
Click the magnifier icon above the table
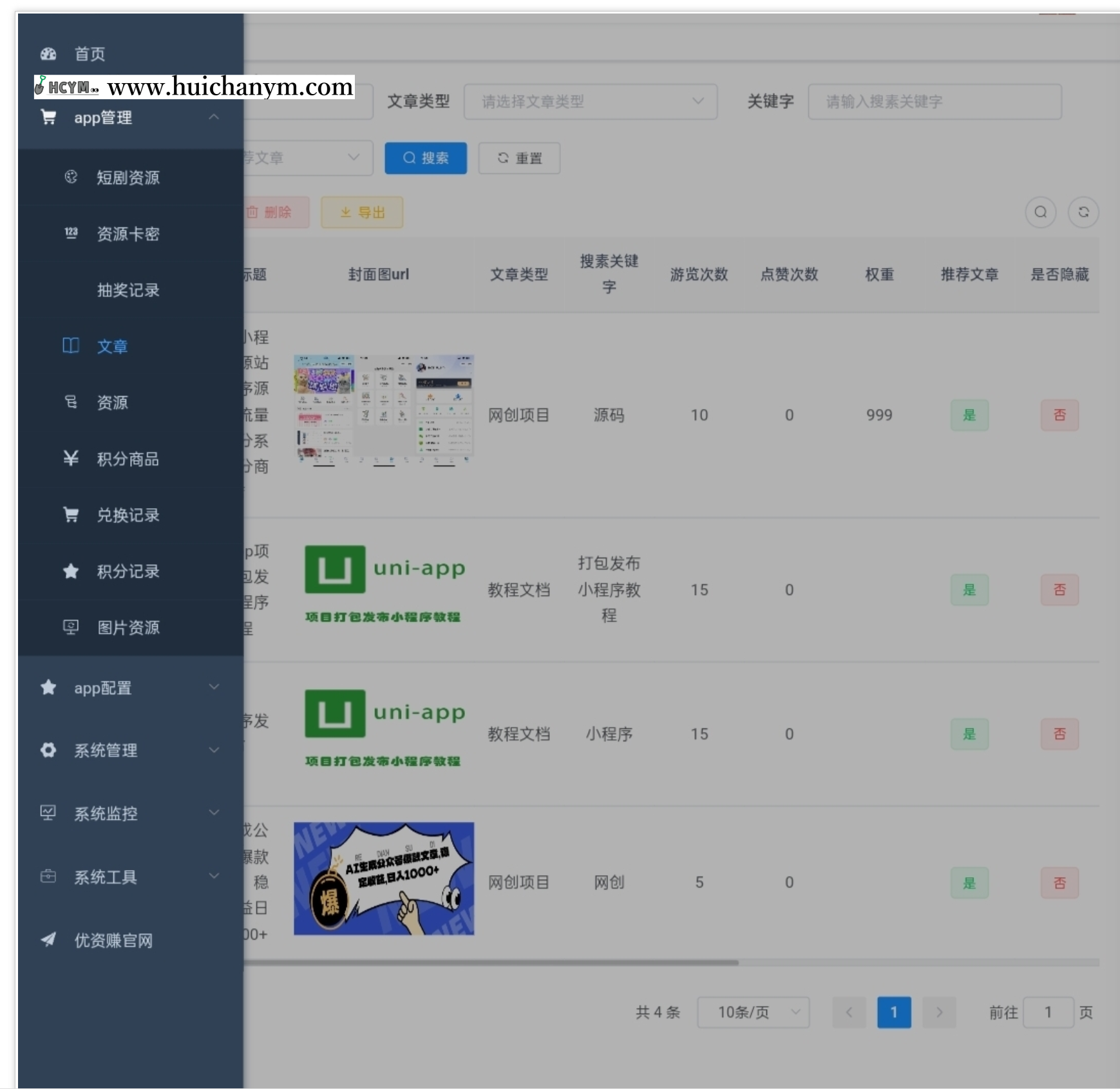[1041, 212]
